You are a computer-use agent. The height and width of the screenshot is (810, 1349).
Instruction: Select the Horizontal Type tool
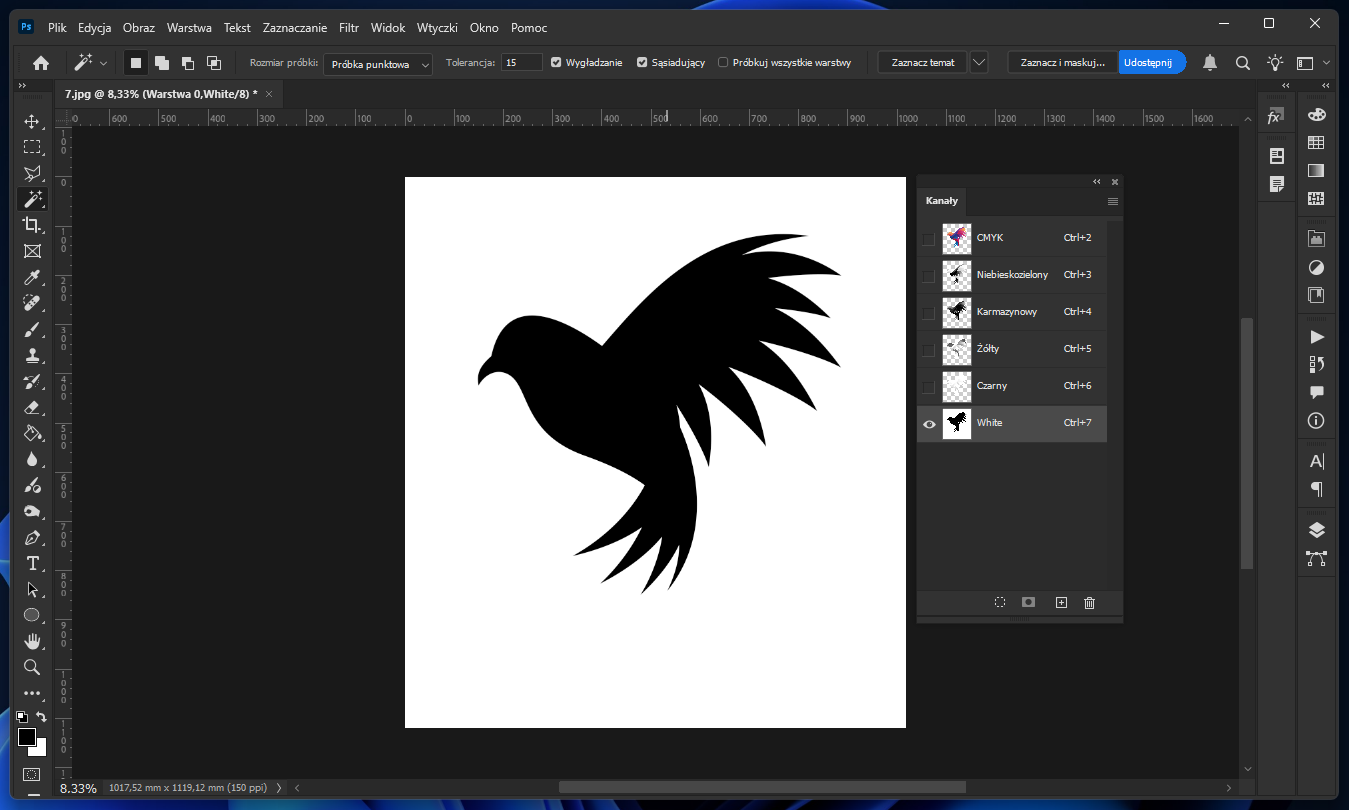(x=32, y=563)
